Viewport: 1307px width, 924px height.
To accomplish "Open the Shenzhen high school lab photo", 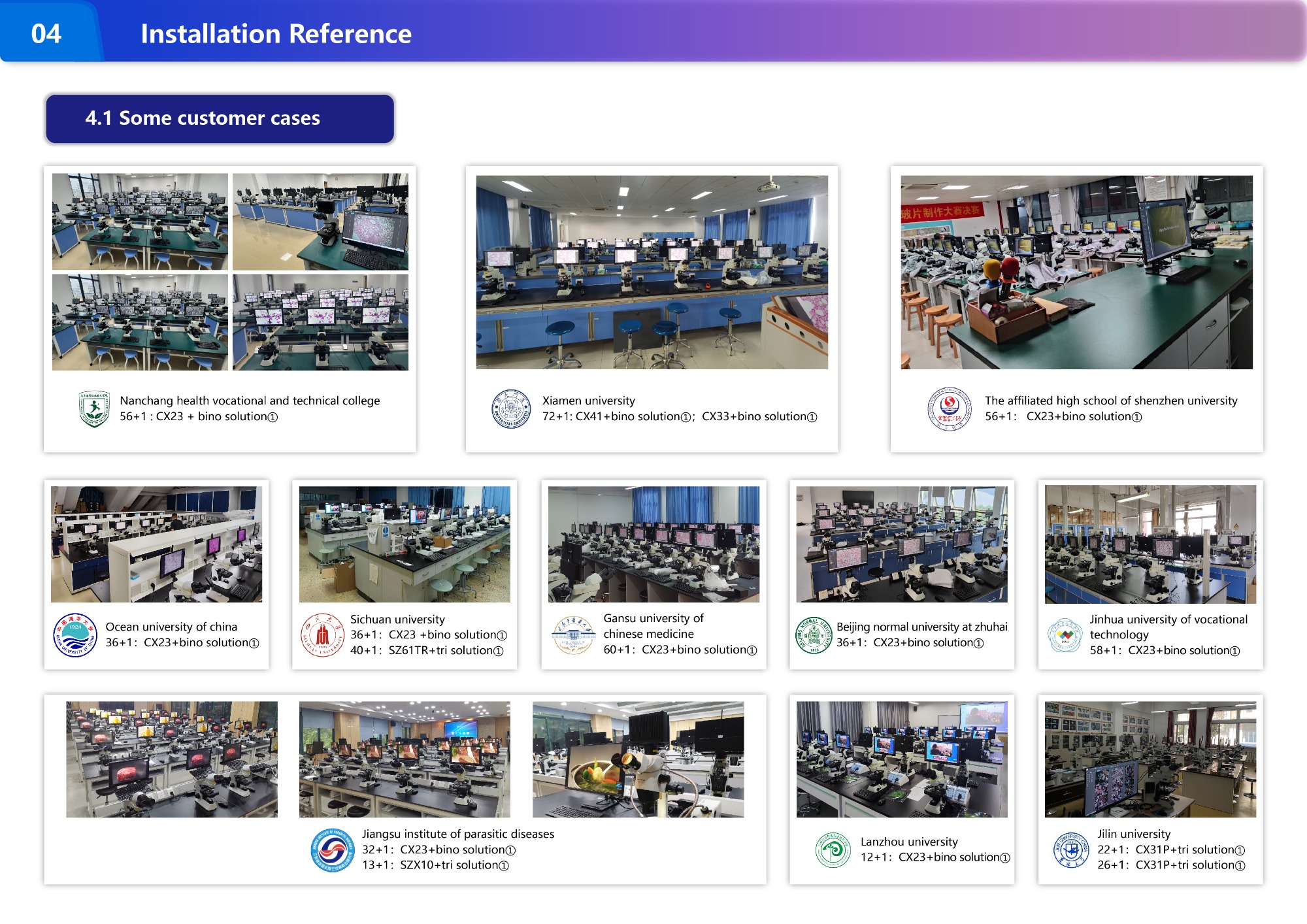I will 1076,272.
